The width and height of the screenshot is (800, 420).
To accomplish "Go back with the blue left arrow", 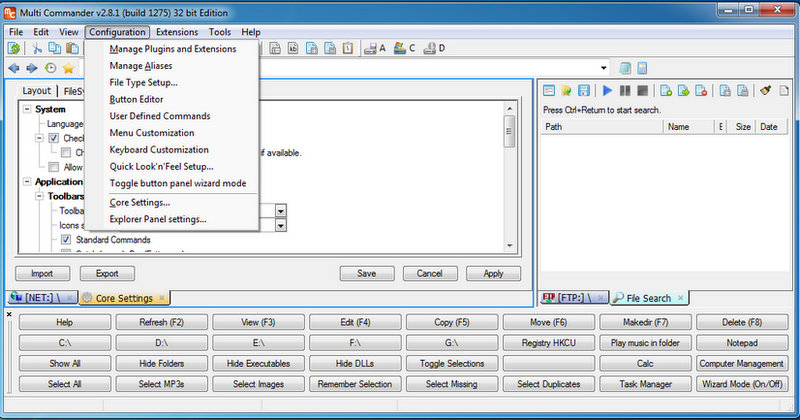I will coord(14,68).
